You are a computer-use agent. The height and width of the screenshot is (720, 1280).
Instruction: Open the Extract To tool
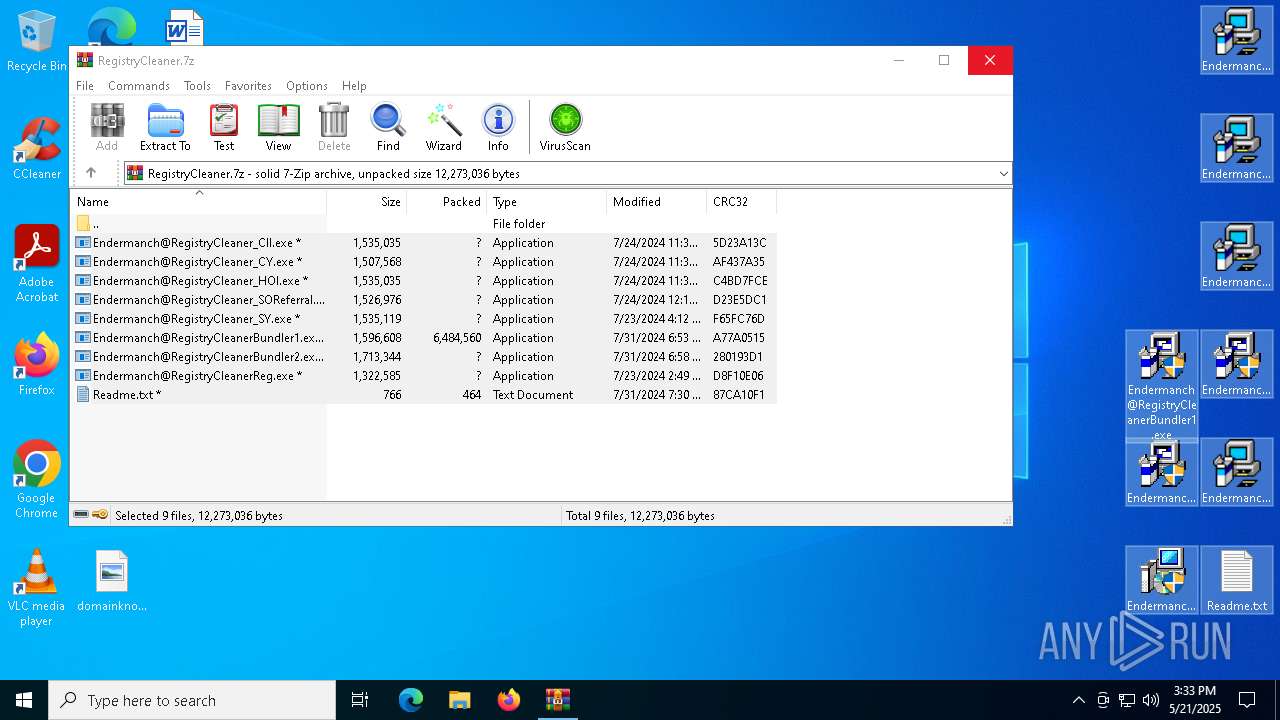tap(165, 127)
